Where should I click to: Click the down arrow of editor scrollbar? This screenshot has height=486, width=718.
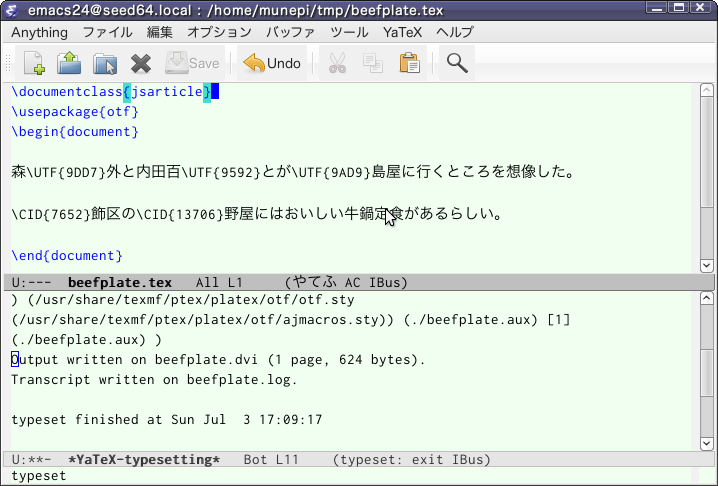707,265
